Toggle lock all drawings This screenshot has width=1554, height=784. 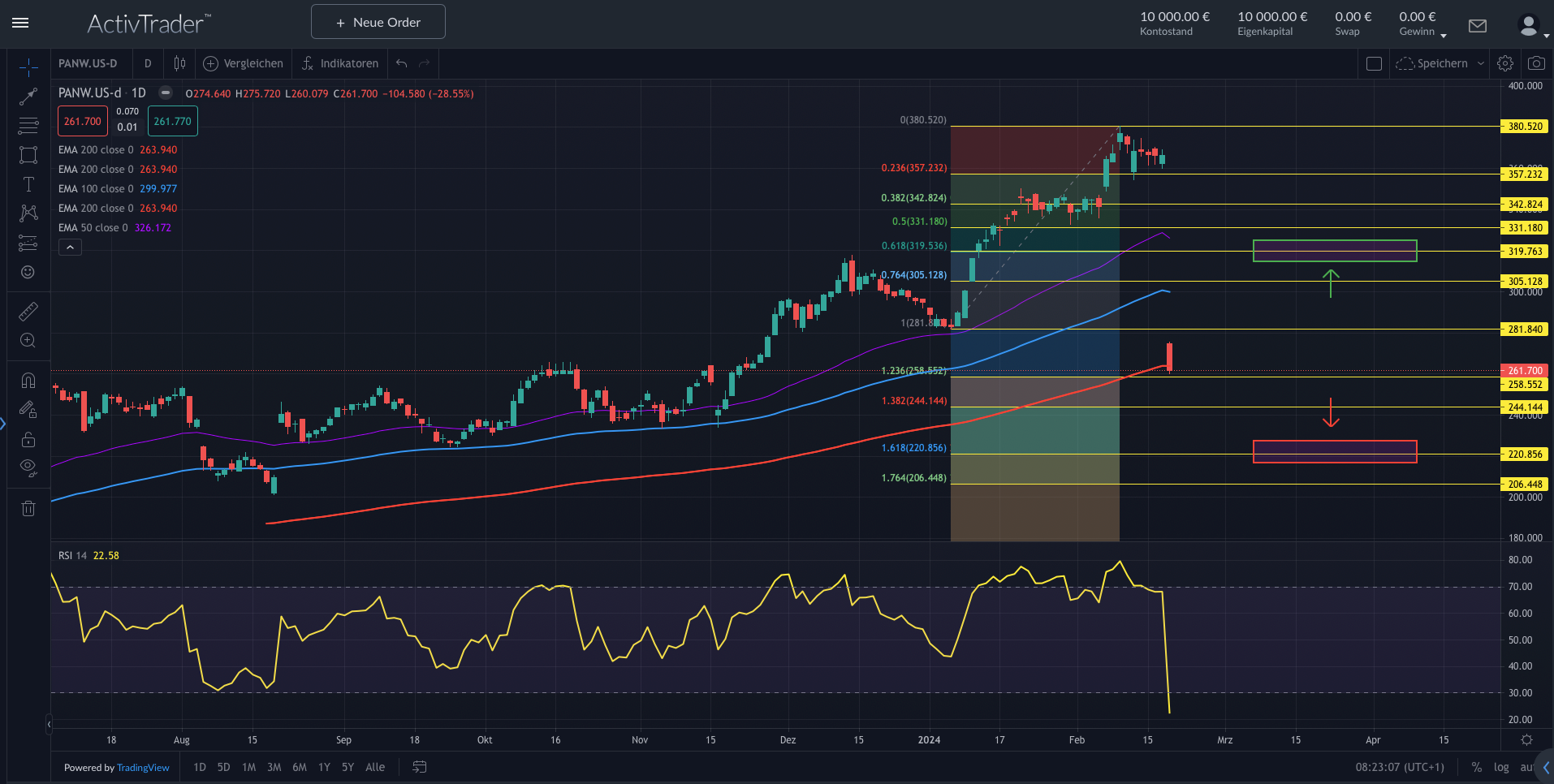(x=28, y=439)
